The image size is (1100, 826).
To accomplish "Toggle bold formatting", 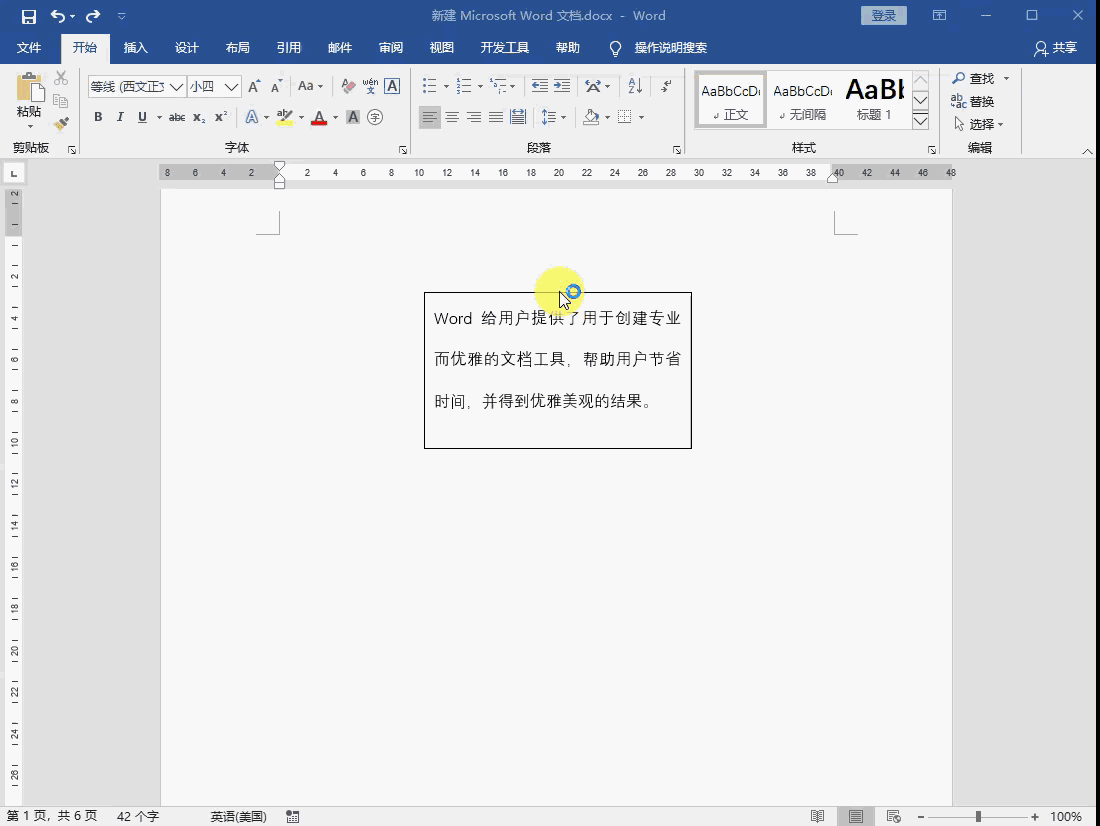I will (98, 117).
